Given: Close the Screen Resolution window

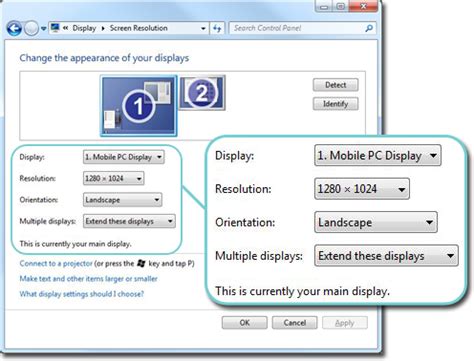Looking at the screenshot, I should tap(363, 6).
